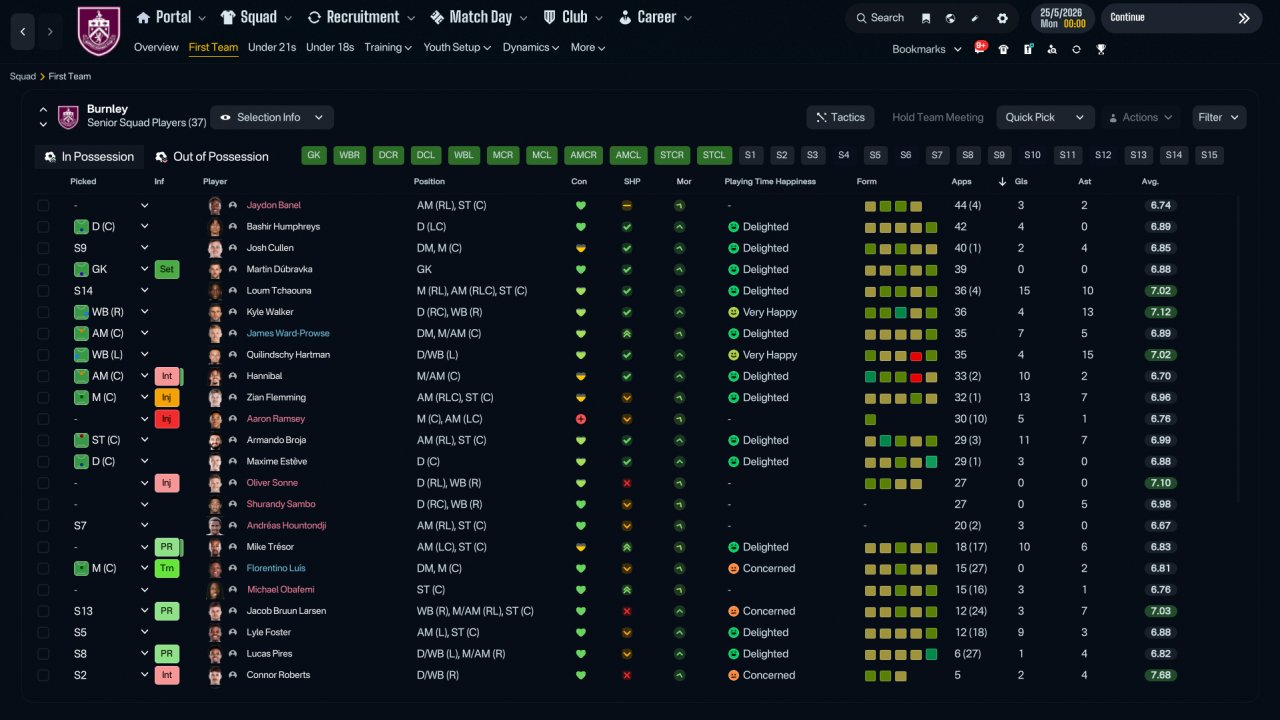Click the Set status badge for Martin Dúbravka
Image resolution: width=1280 pixels, height=720 pixels.
(x=167, y=269)
